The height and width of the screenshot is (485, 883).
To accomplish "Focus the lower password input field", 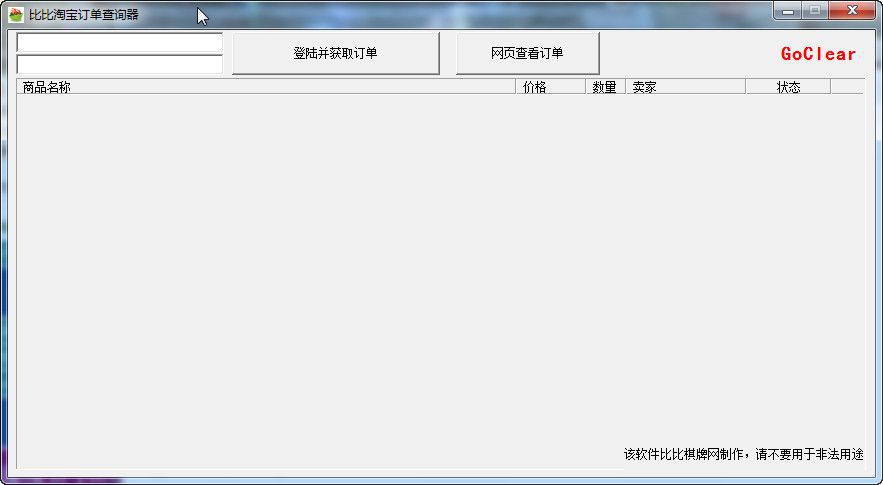I will point(120,64).
